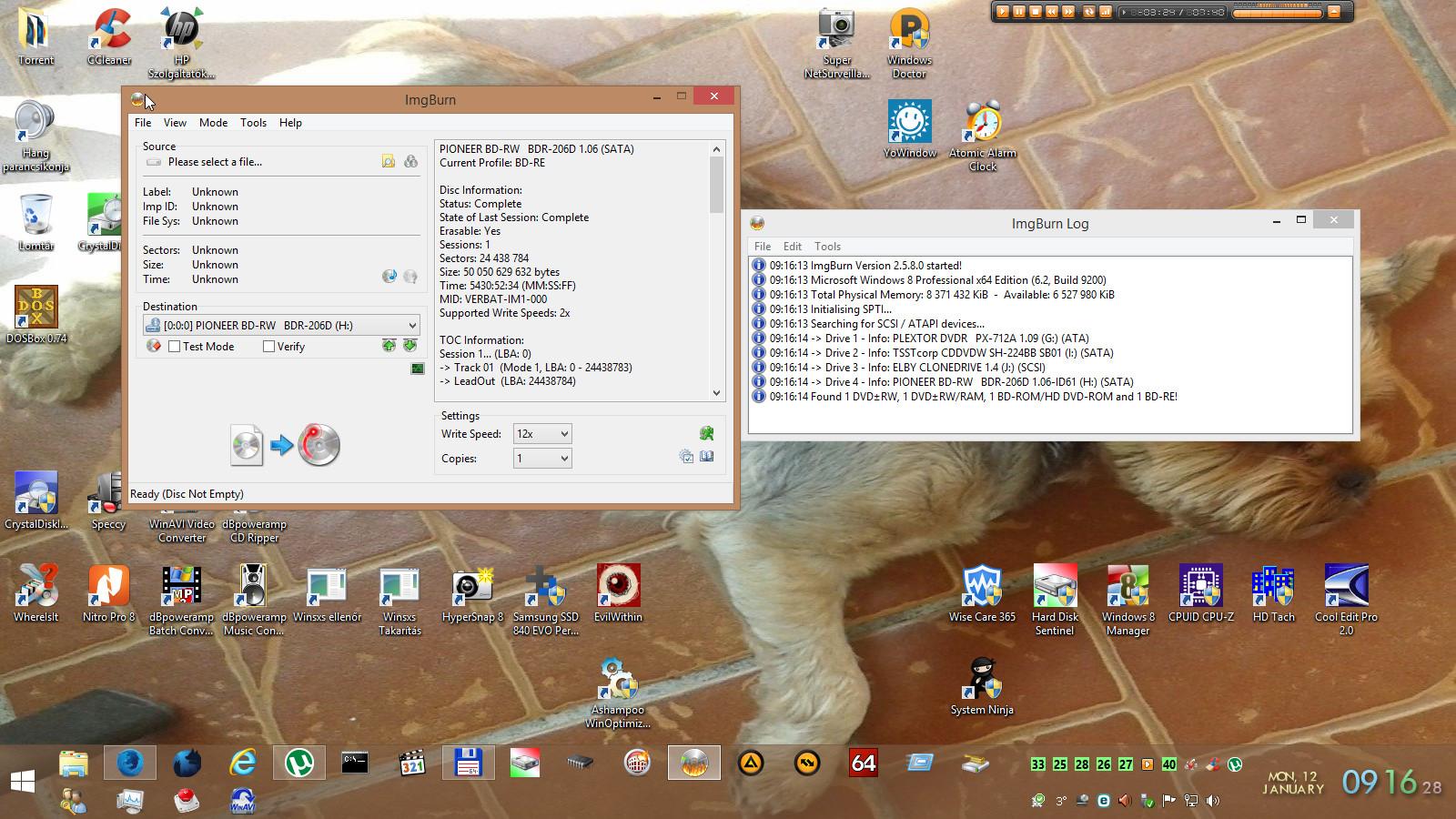Open the green graph display icon

click(x=418, y=369)
